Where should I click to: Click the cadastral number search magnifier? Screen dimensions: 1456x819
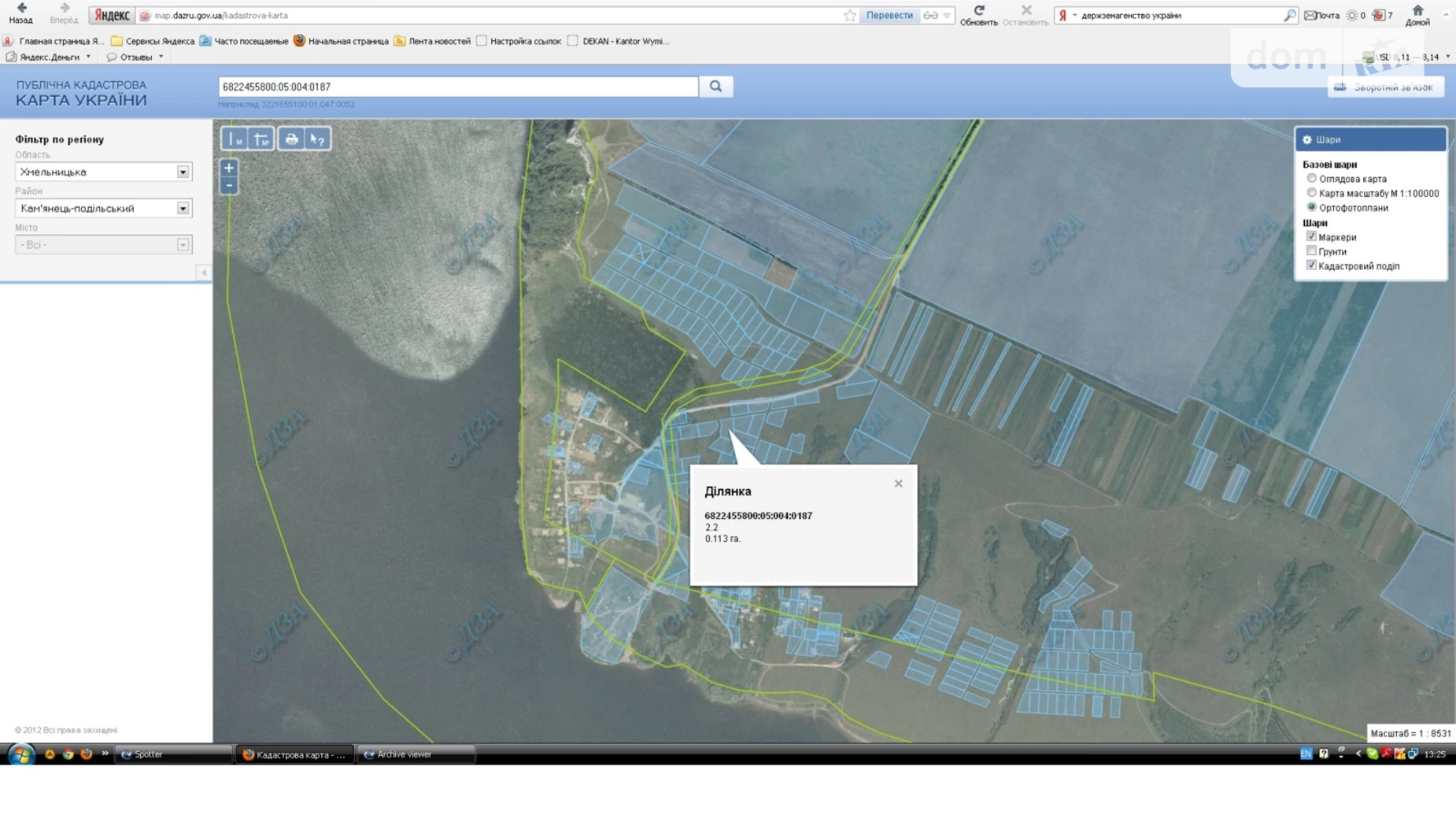point(715,87)
